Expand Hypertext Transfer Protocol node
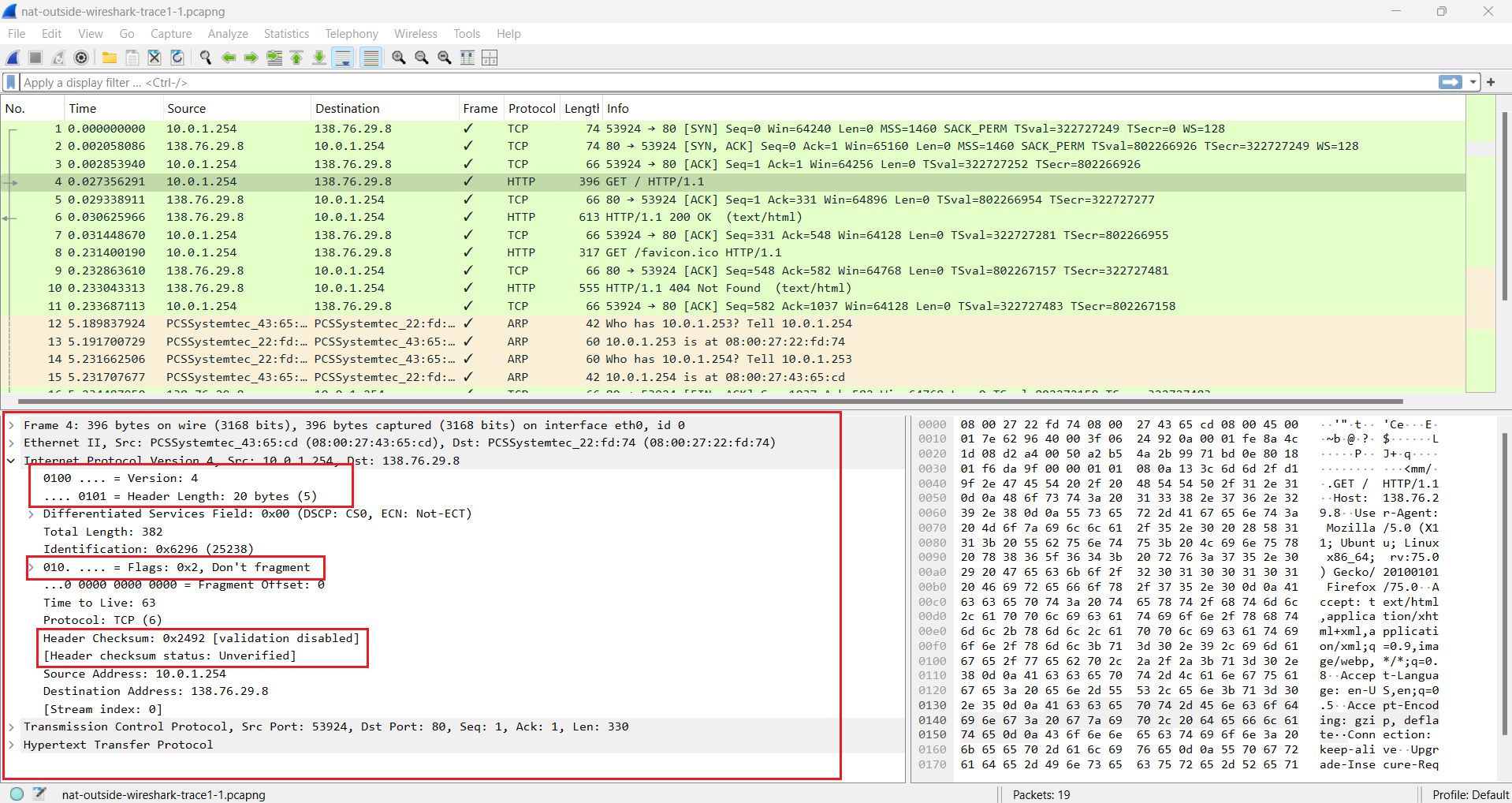 pyautogui.click(x=11, y=745)
